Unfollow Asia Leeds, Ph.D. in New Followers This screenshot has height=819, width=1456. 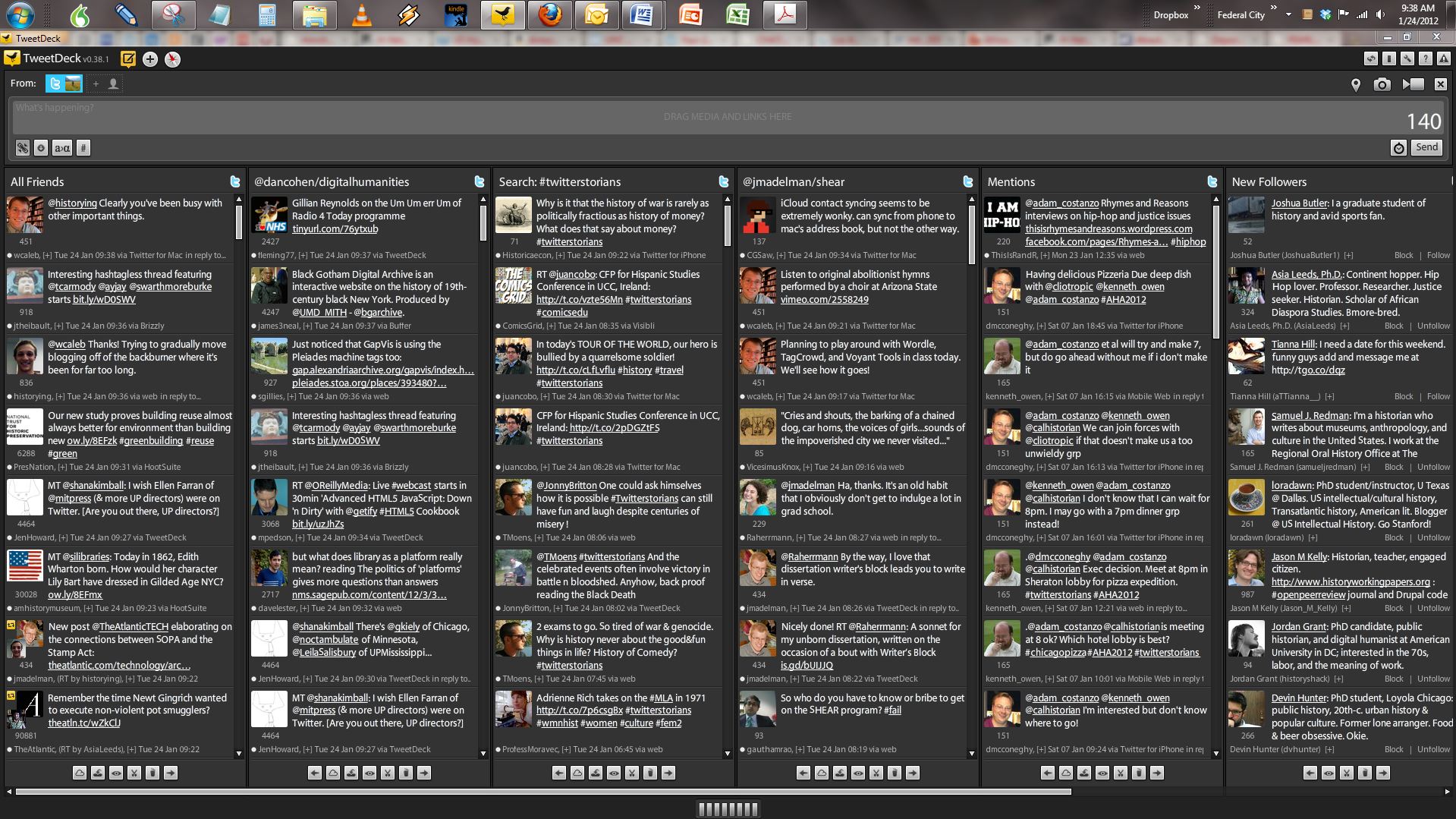pos(1434,326)
